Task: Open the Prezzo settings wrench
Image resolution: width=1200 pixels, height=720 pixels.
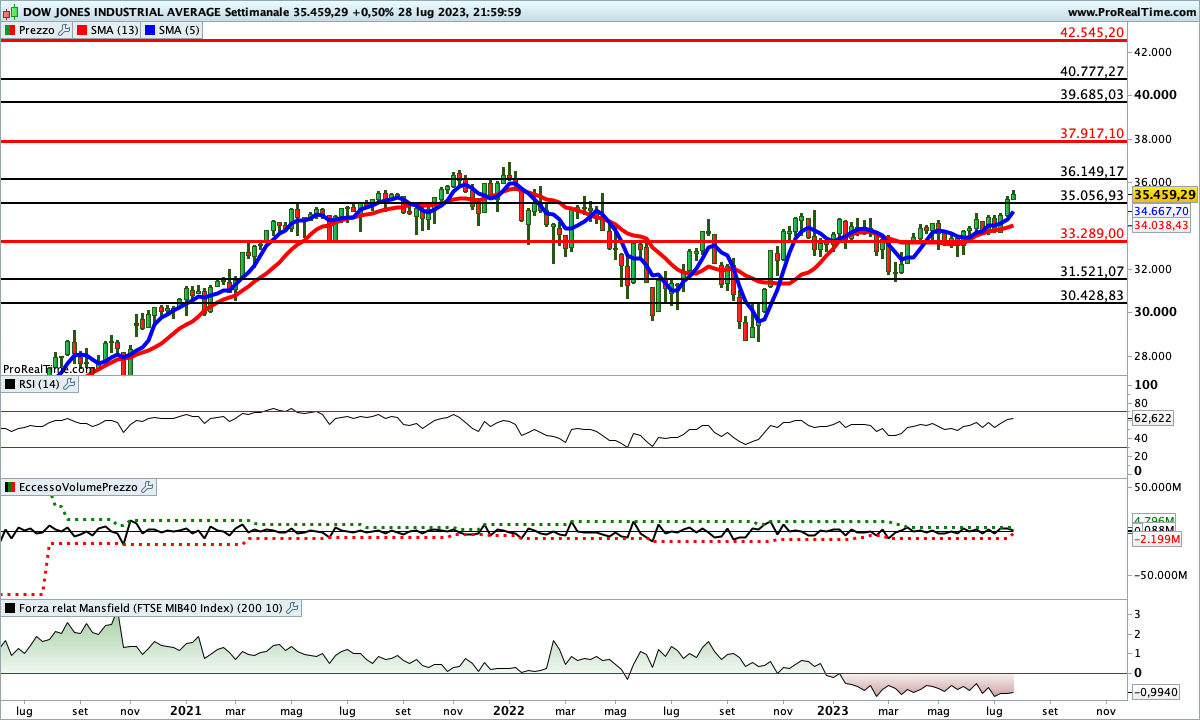Action: click(x=65, y=30)
